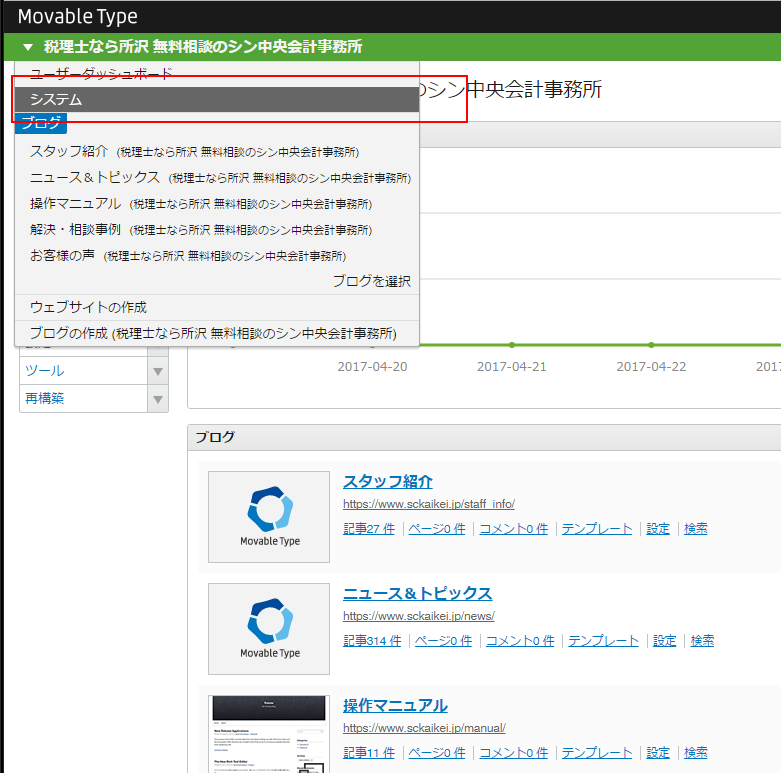781x773 pixels.
Task: Open ページ0件 for スタッフ紹介
Action: coord(437,528)
